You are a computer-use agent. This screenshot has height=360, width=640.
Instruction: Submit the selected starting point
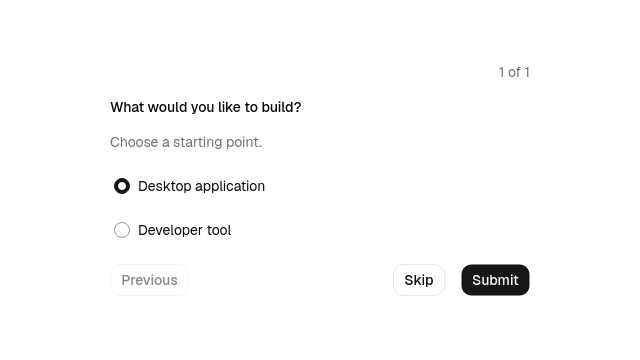pyautogui.click(x=495, y=280)
